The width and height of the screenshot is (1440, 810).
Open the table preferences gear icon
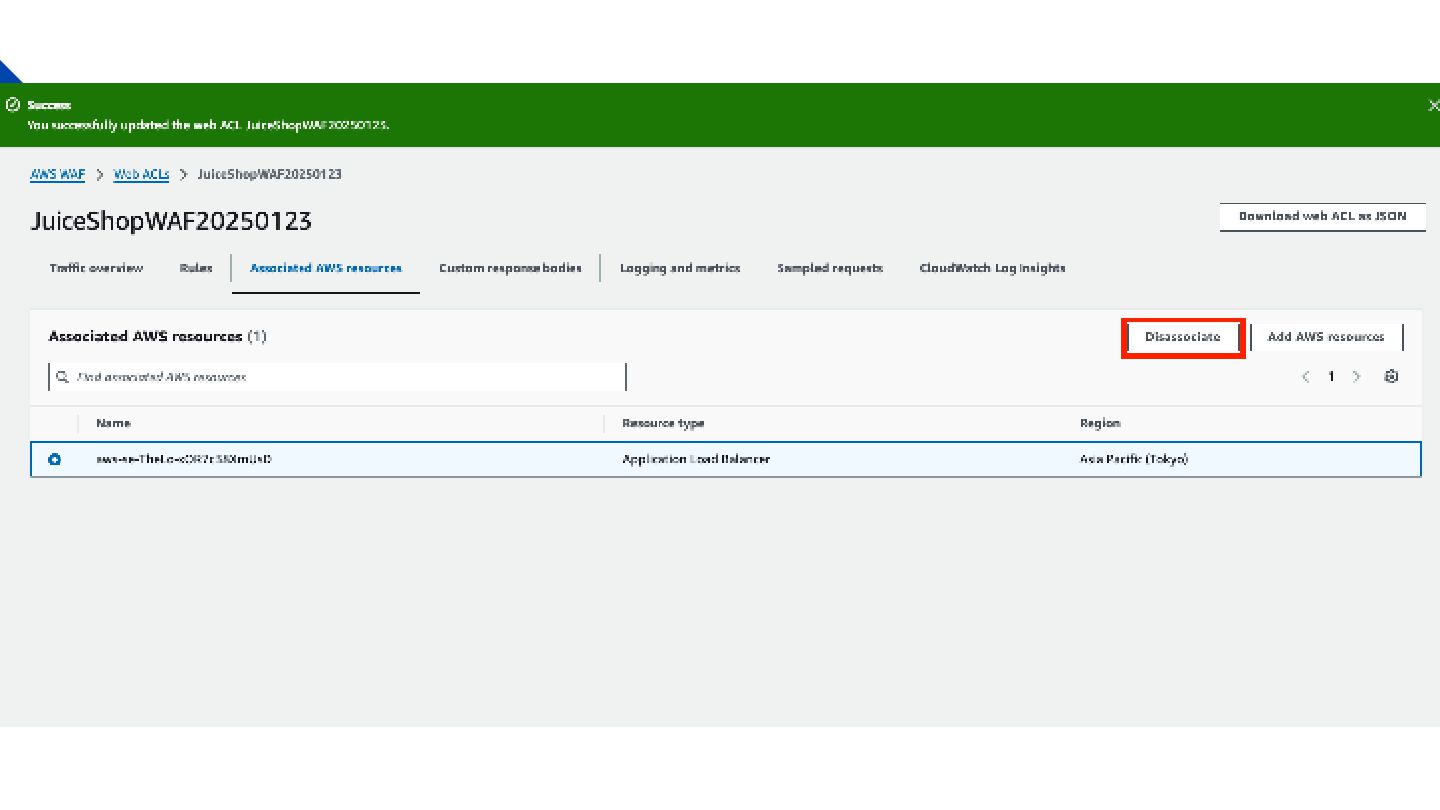[1391, 377]
